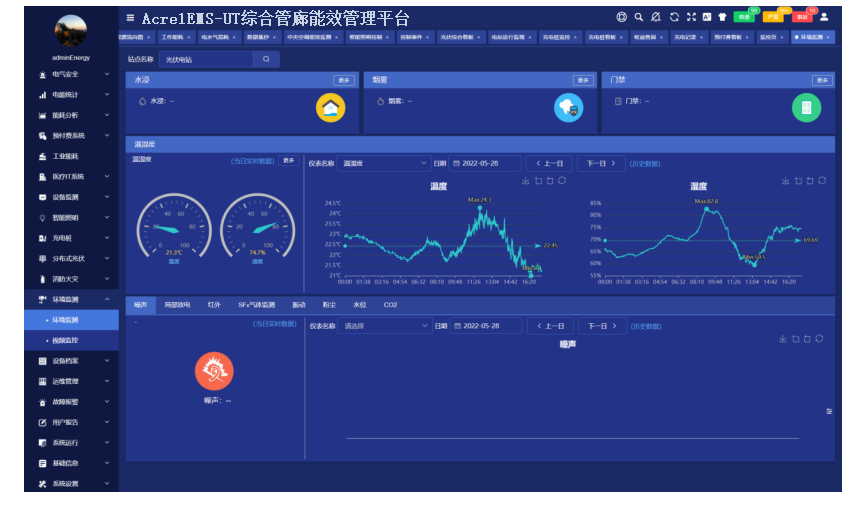Click the muted alarm bell icon
This screenshot has width=868, height=514.
(x=656, y=17)
